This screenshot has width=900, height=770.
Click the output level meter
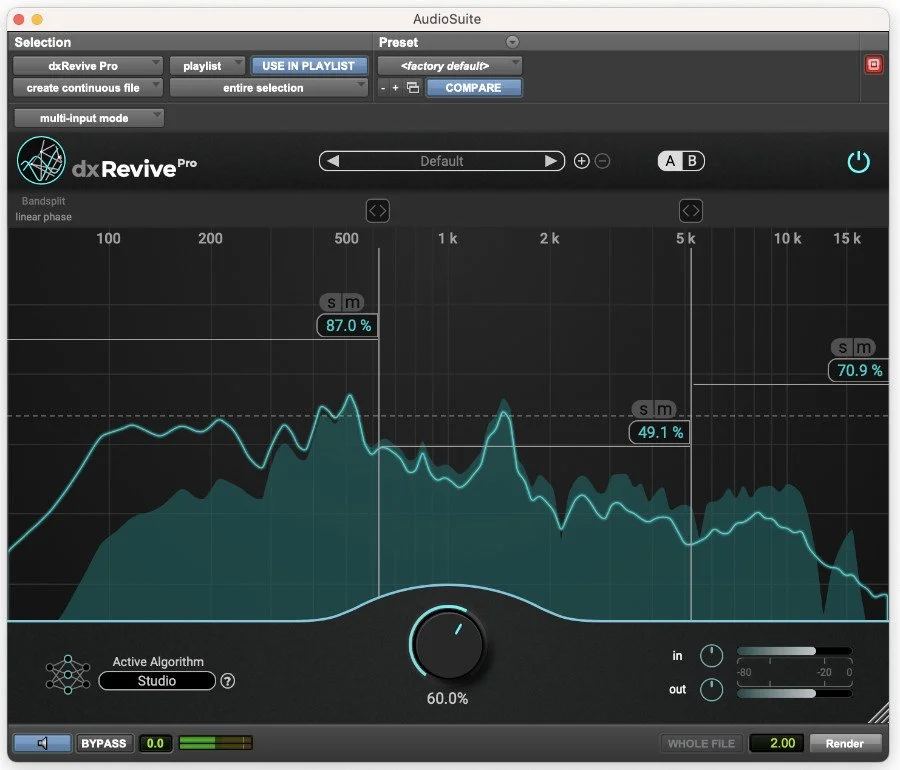tap(794, 694)
